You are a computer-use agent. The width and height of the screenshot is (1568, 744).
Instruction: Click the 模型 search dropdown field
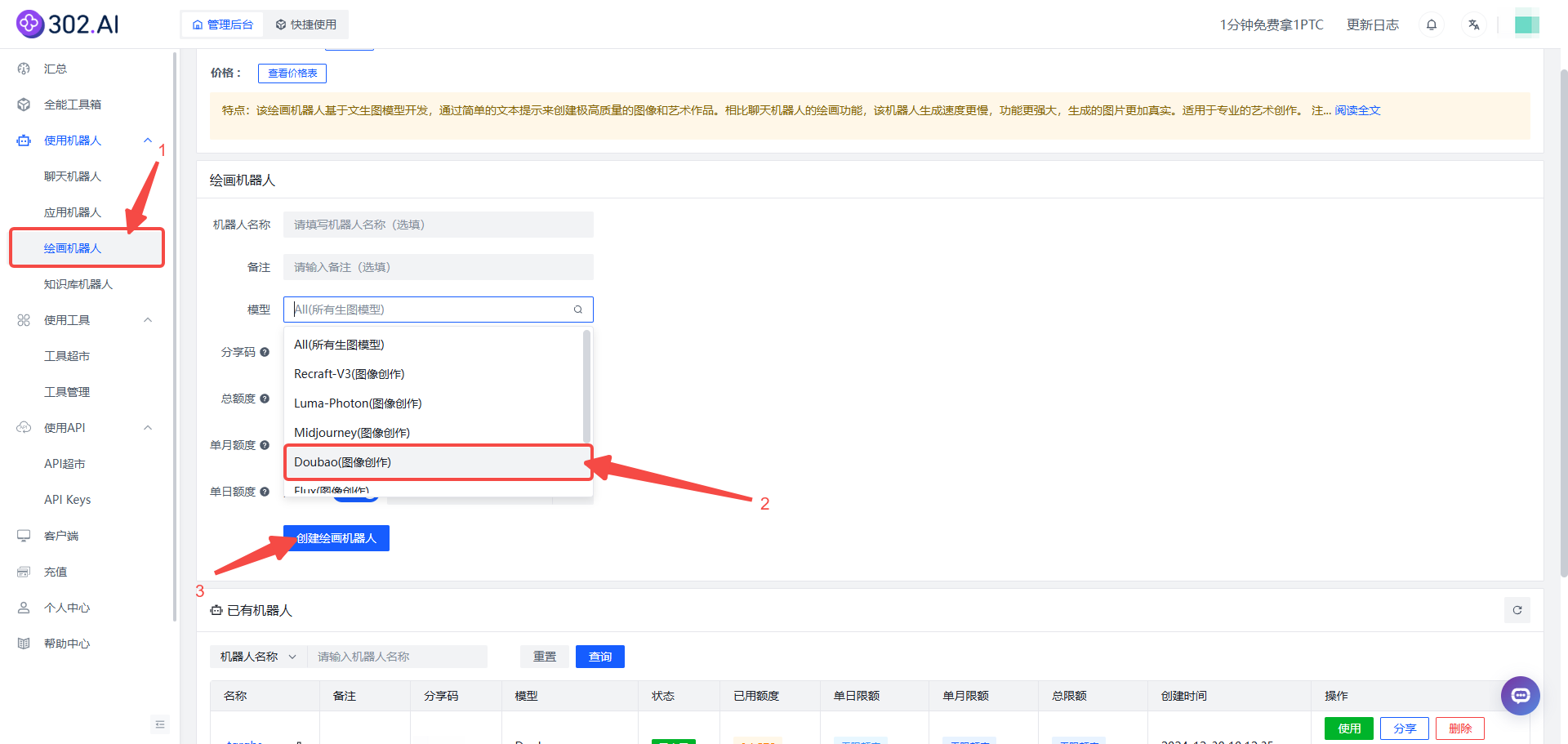[439, 310]
